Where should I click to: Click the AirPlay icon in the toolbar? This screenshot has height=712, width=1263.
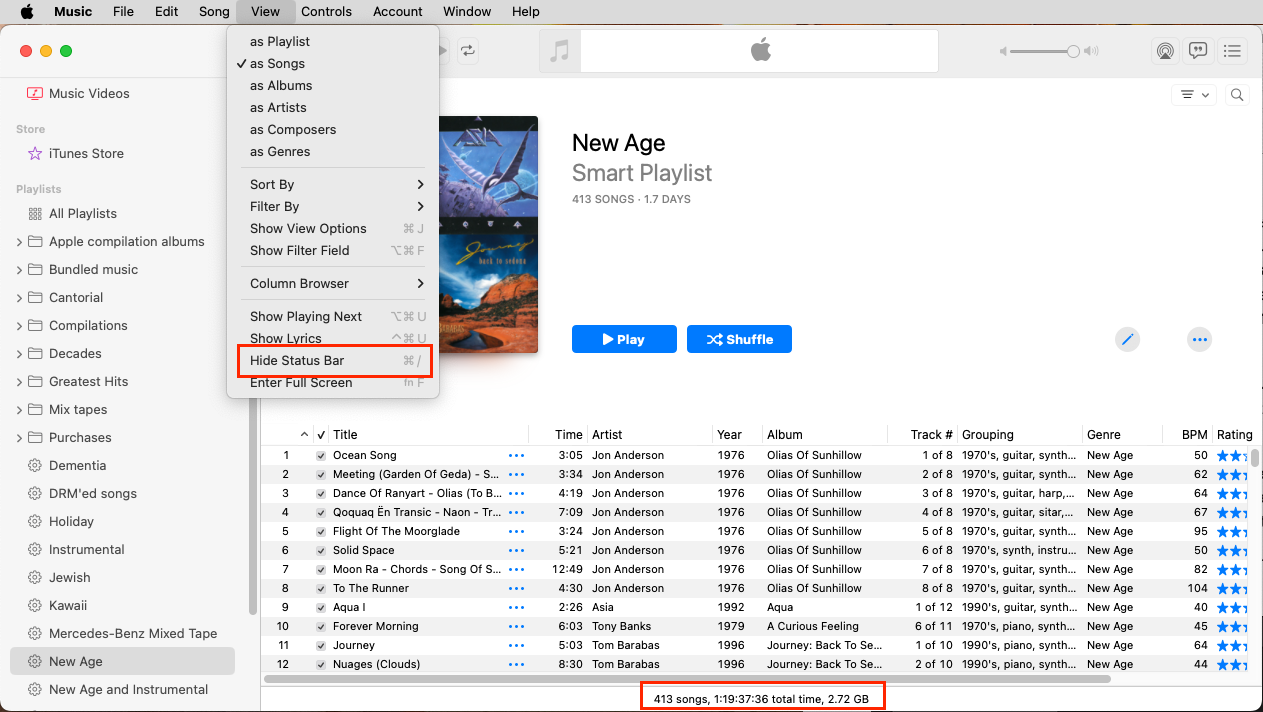1164,51
